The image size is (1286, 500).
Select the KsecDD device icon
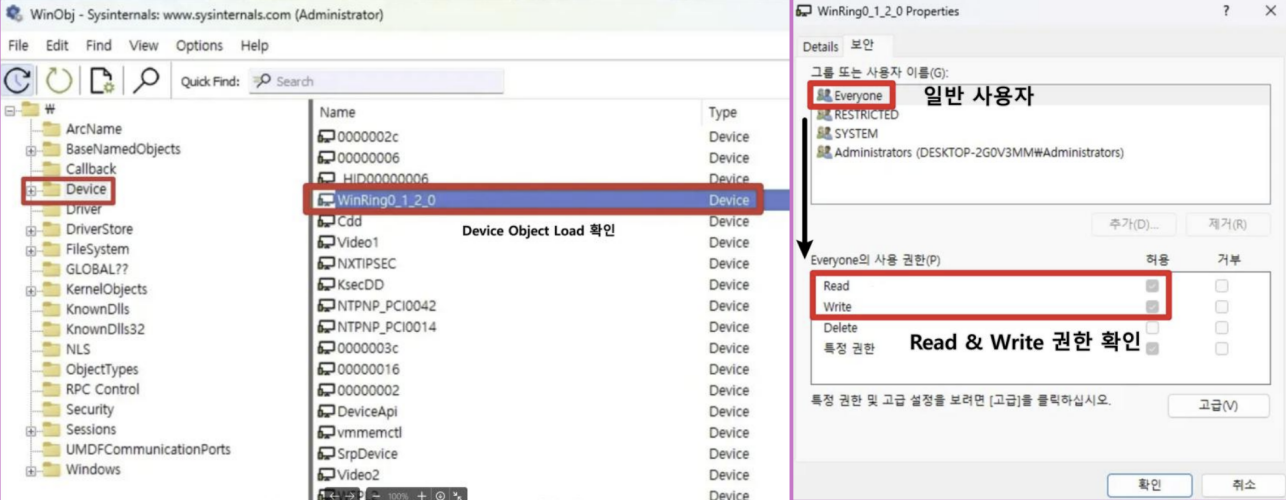326,285
